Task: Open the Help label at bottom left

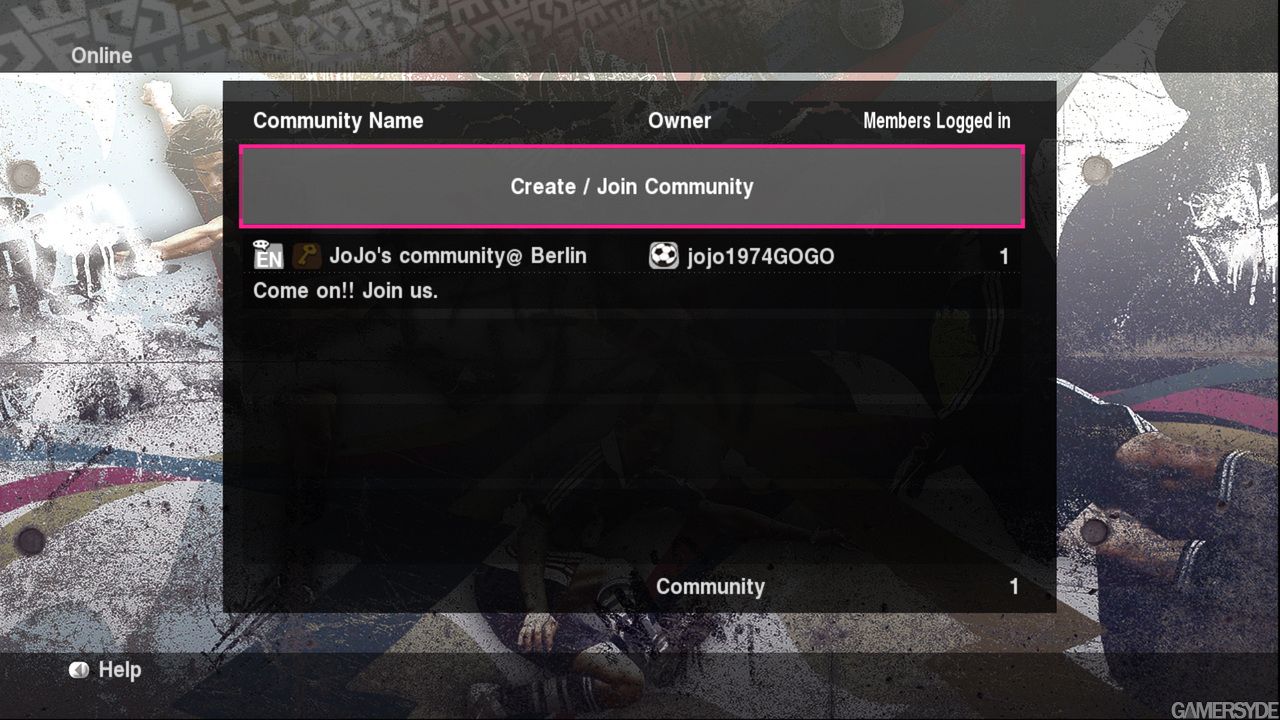Action: [x=120, y=670]
